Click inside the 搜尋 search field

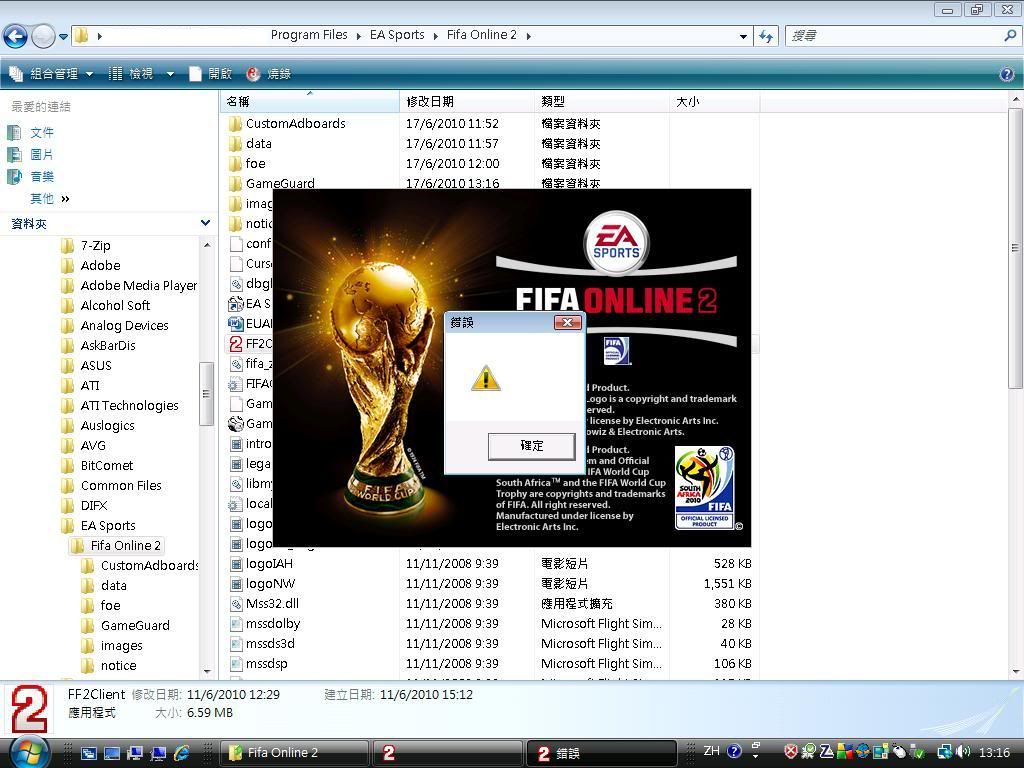coord(895,36)
